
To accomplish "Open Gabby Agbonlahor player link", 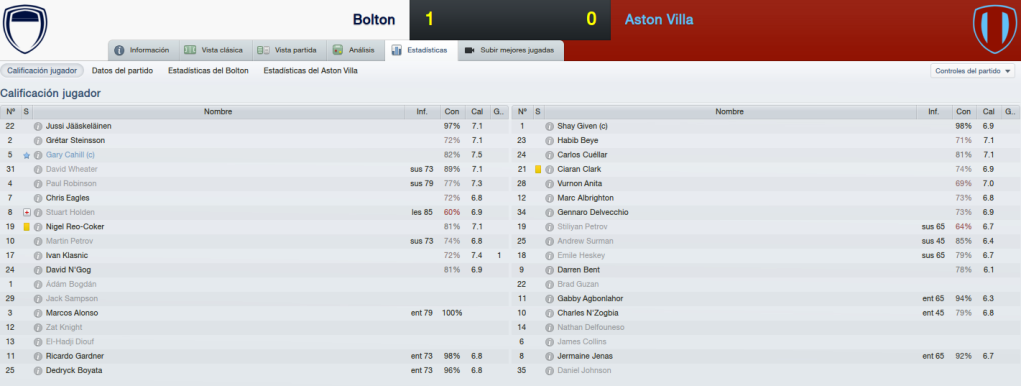I will point(590,298).
